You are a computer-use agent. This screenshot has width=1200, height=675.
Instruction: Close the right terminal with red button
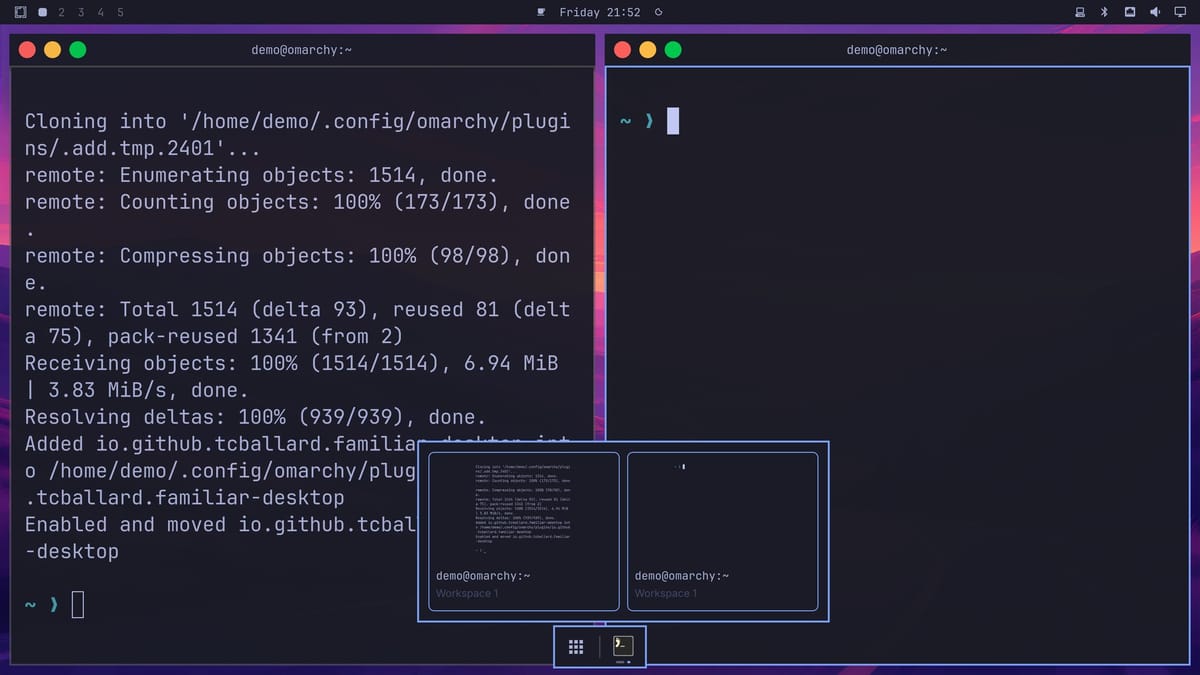coord(622,50)
